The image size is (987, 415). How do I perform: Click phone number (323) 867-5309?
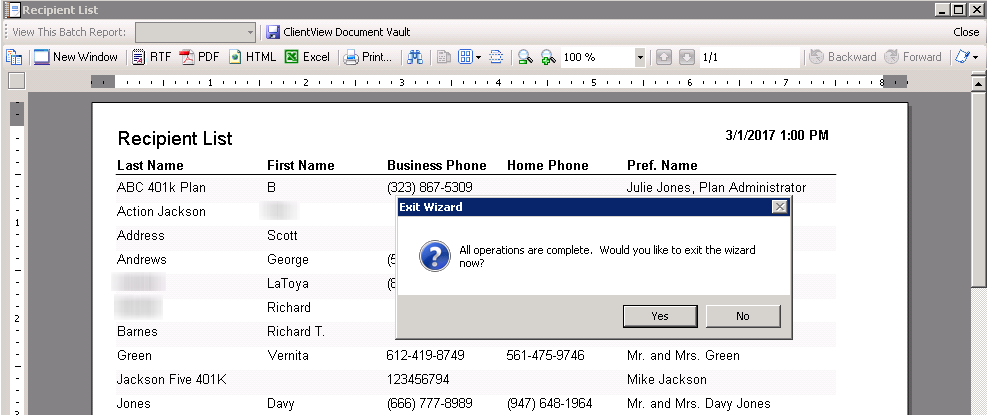coord(430,188)
